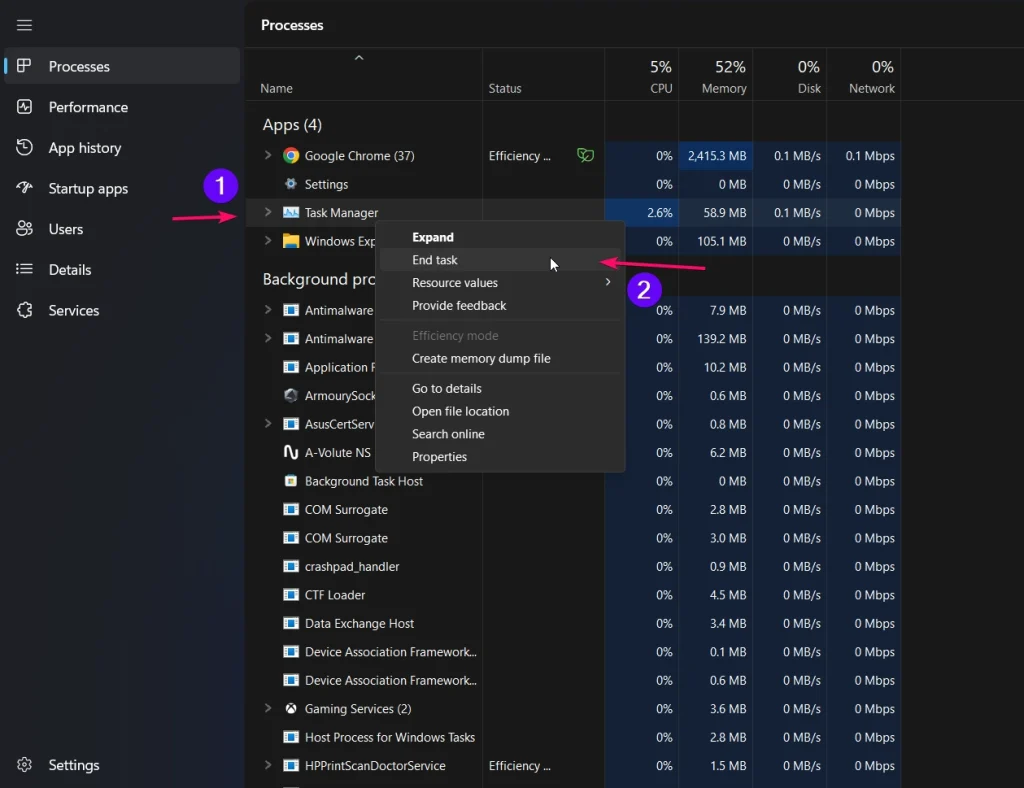This screenshot has width=1024, height=788.
Task: Open the Services page
Action: point(122,310)
